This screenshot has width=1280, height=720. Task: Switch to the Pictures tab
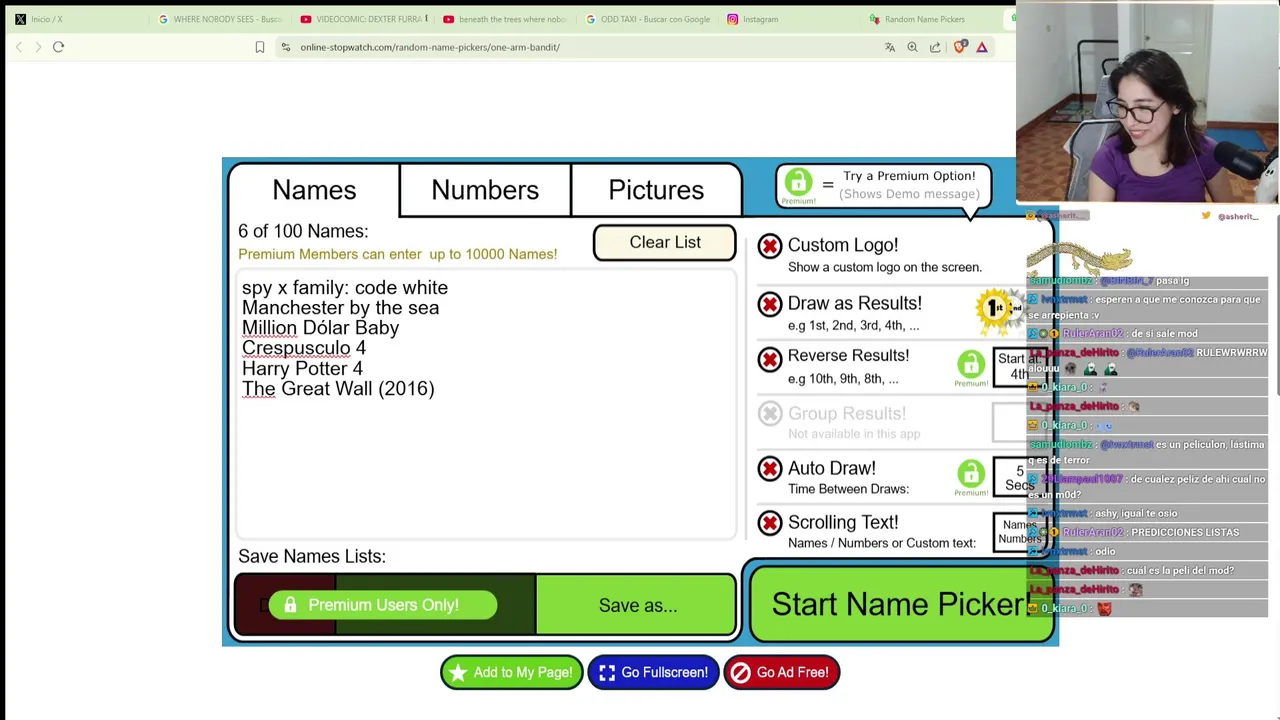[656, 190]
